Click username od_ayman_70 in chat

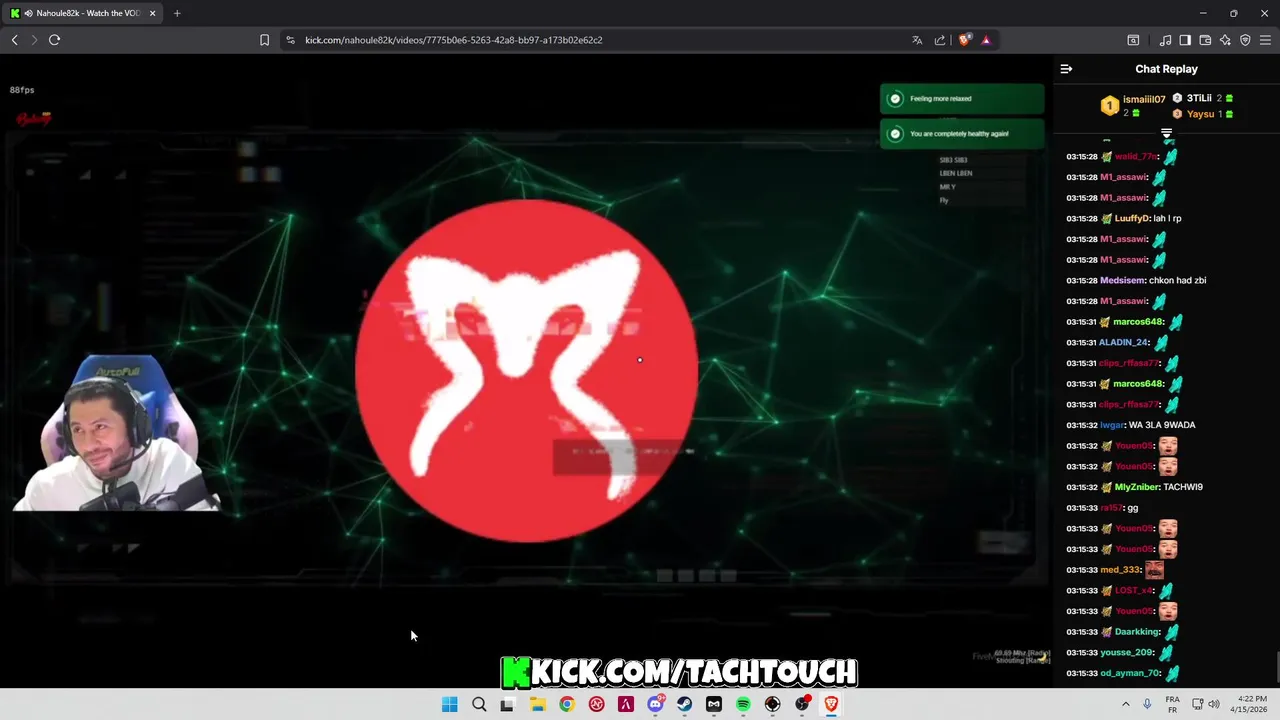point(1131,673)
